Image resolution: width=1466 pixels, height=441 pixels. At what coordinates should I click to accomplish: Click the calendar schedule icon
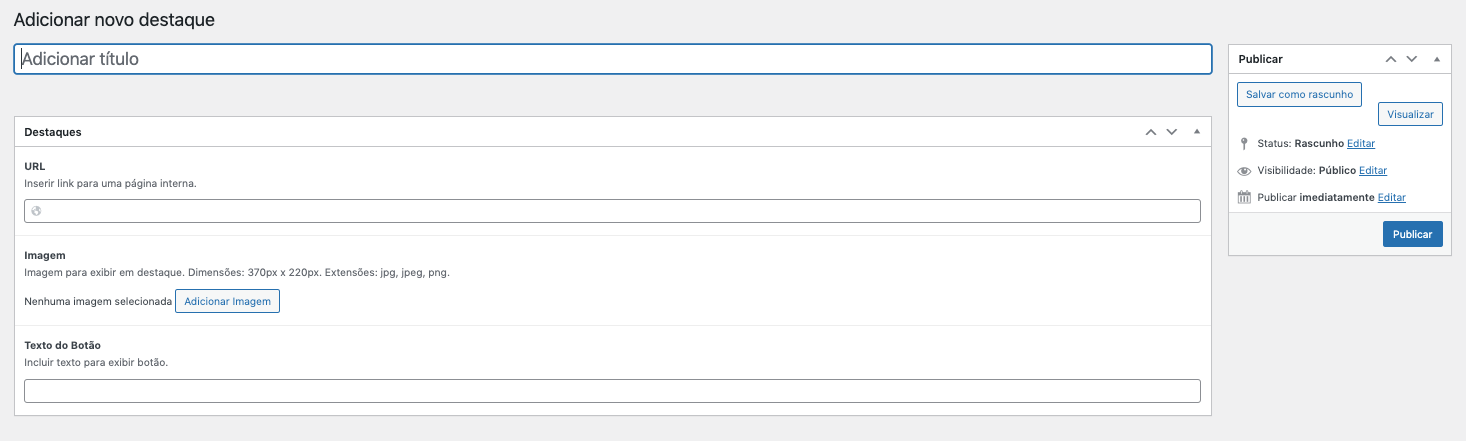(x=1244, y=198)
